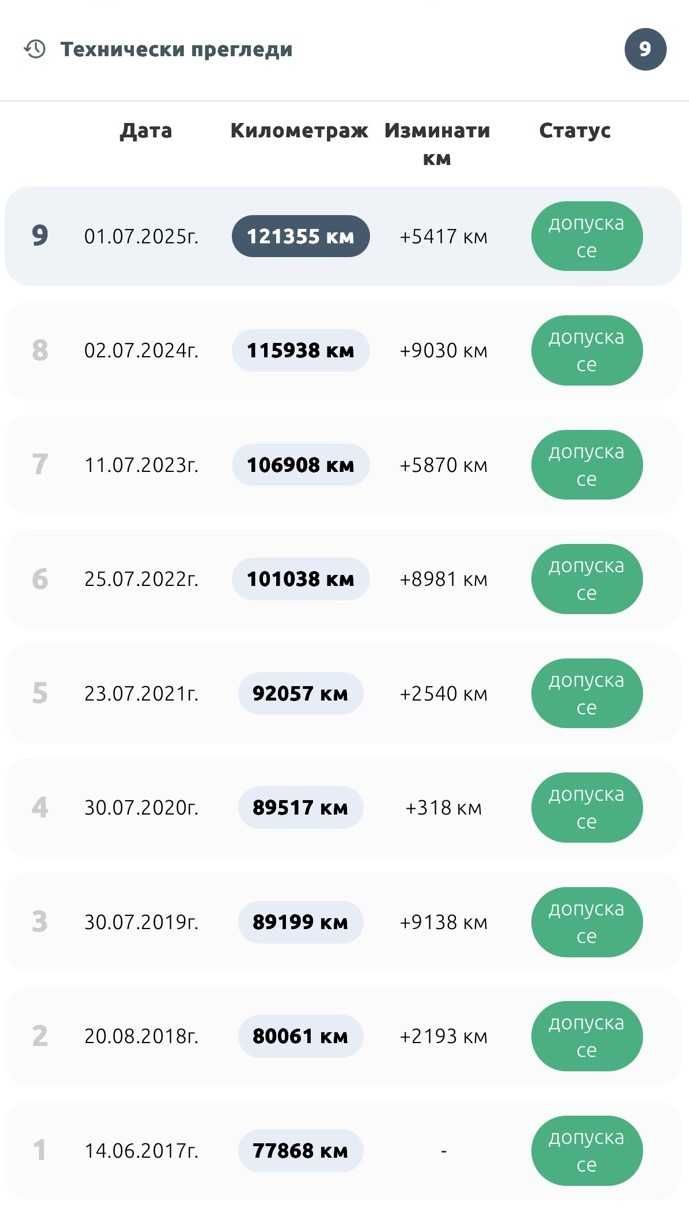Image resolution: width=689 pixels, height=1228 pixels.
Task: Click the допуска се status for 14.06.2017г.
Action: pos(586,1150)
